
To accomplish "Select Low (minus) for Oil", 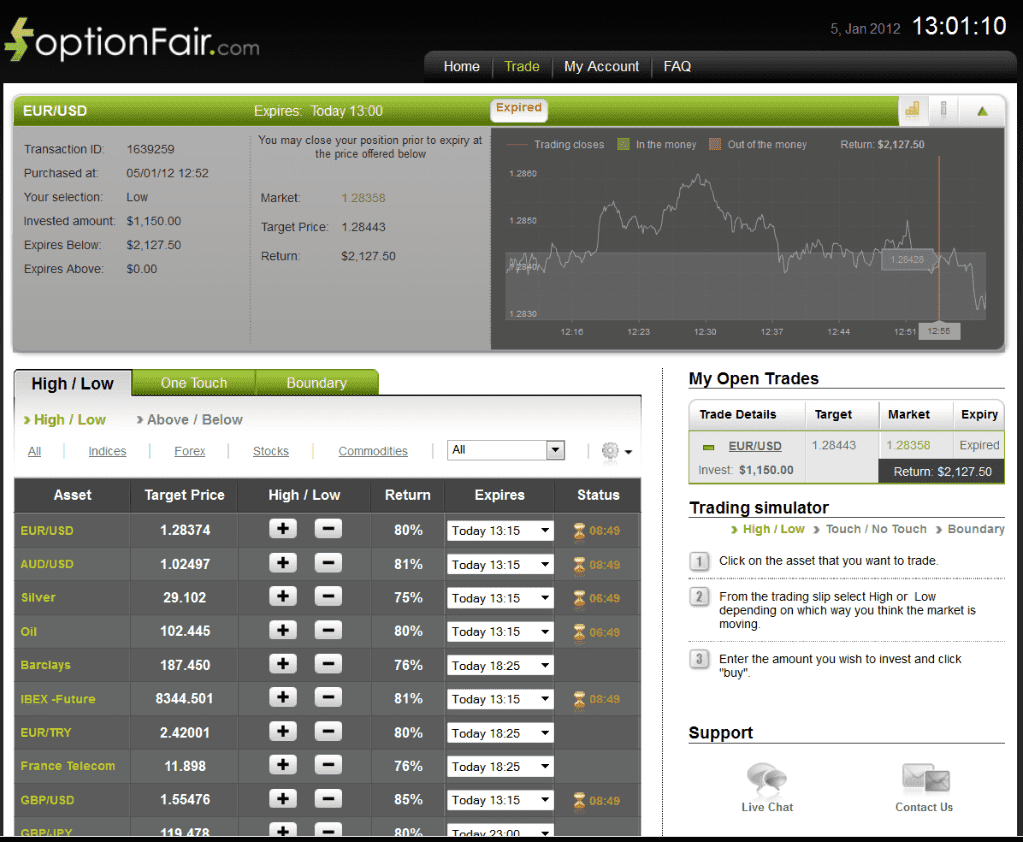I will tap(328, 630).
